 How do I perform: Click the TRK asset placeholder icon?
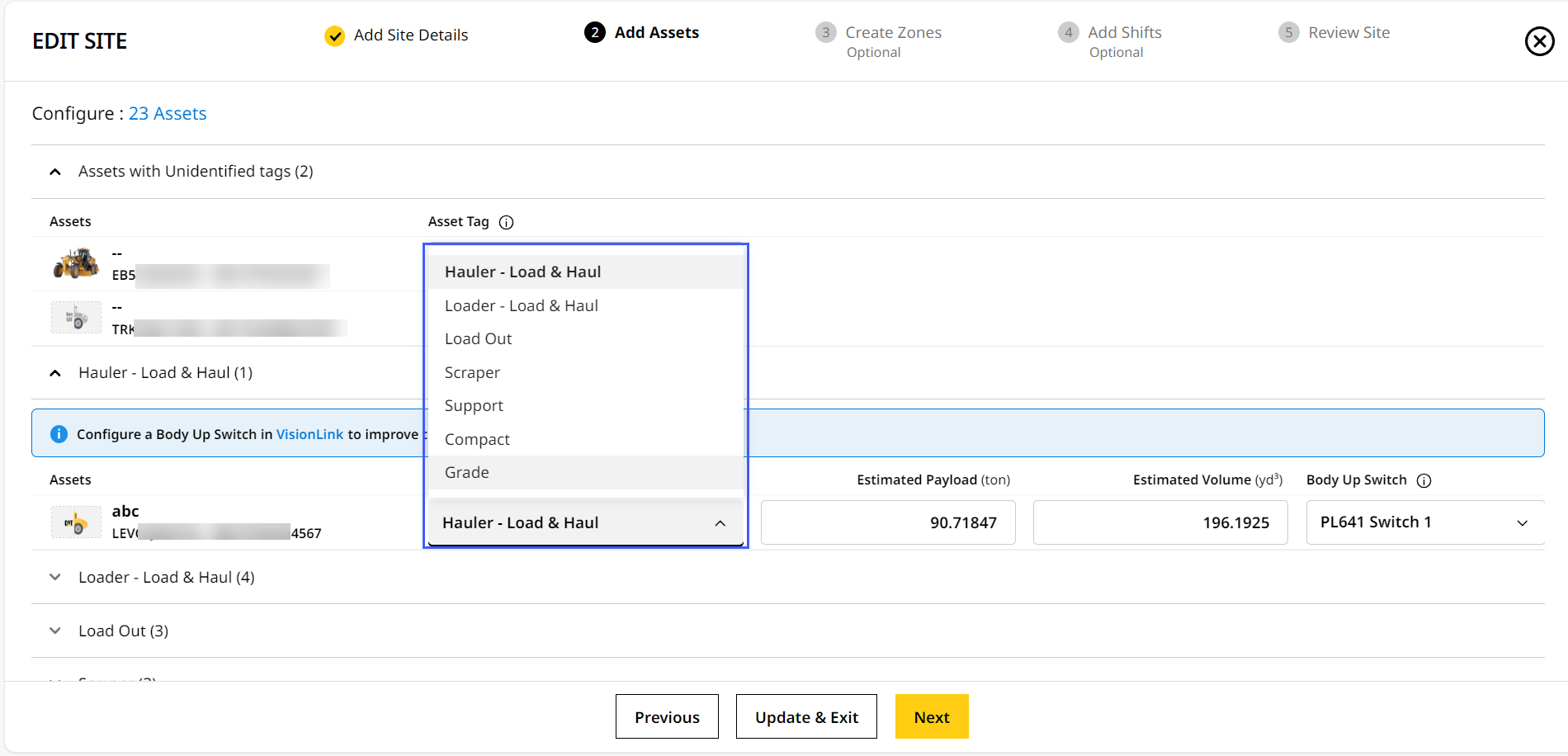(76, 318)
